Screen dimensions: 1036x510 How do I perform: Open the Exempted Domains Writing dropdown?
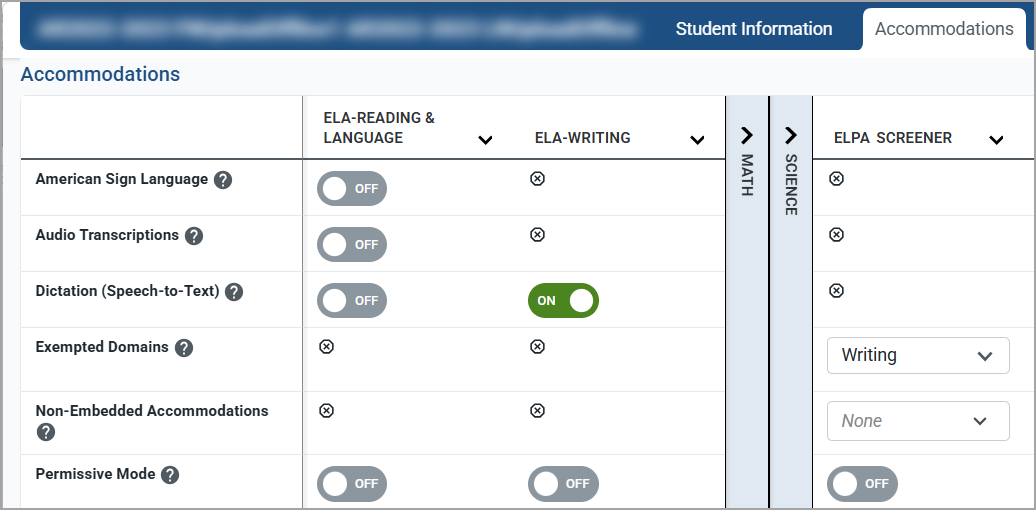[x=918, y=356]
